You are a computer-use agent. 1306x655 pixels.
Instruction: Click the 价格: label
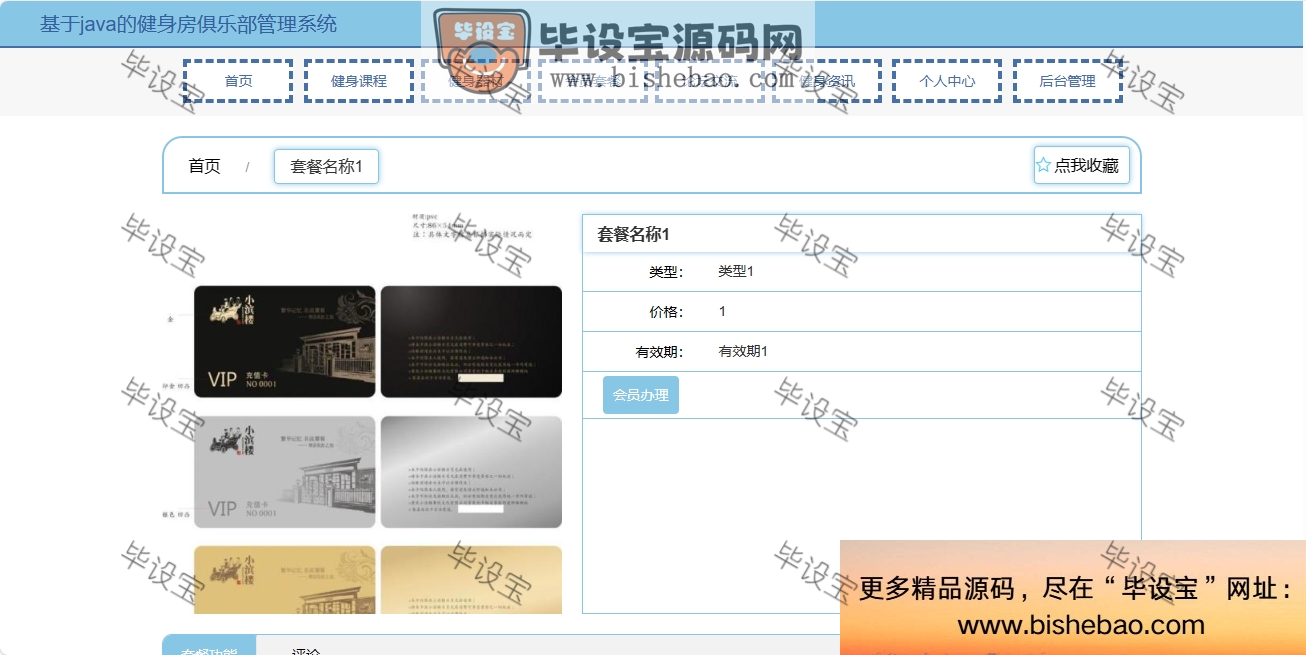pos(666,312)
